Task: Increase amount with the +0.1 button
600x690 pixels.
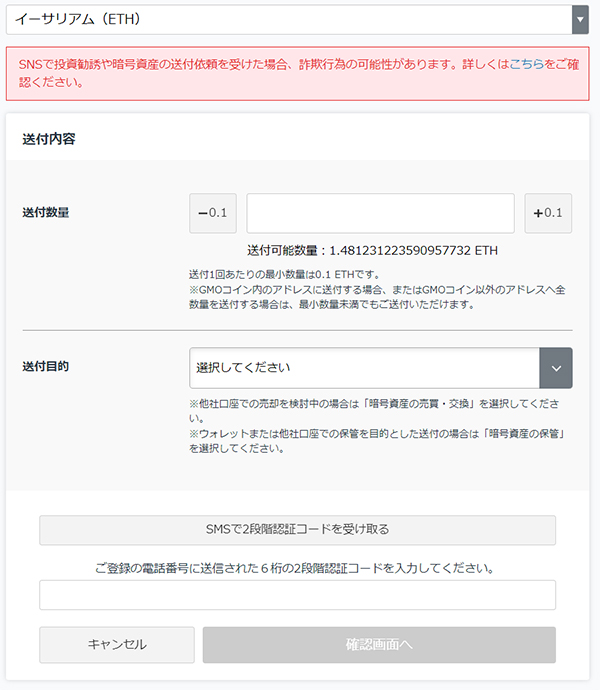Action: 548,213
